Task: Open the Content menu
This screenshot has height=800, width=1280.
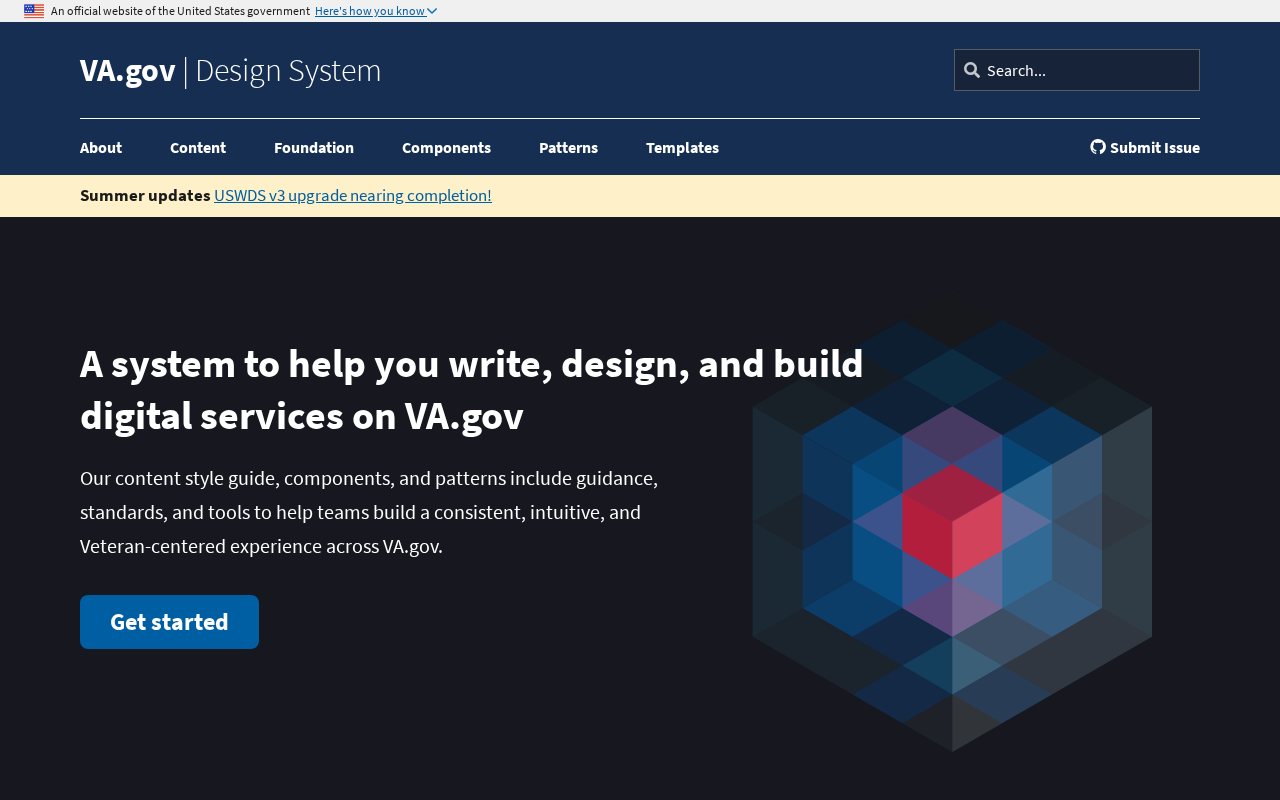Action: [198, 148]
